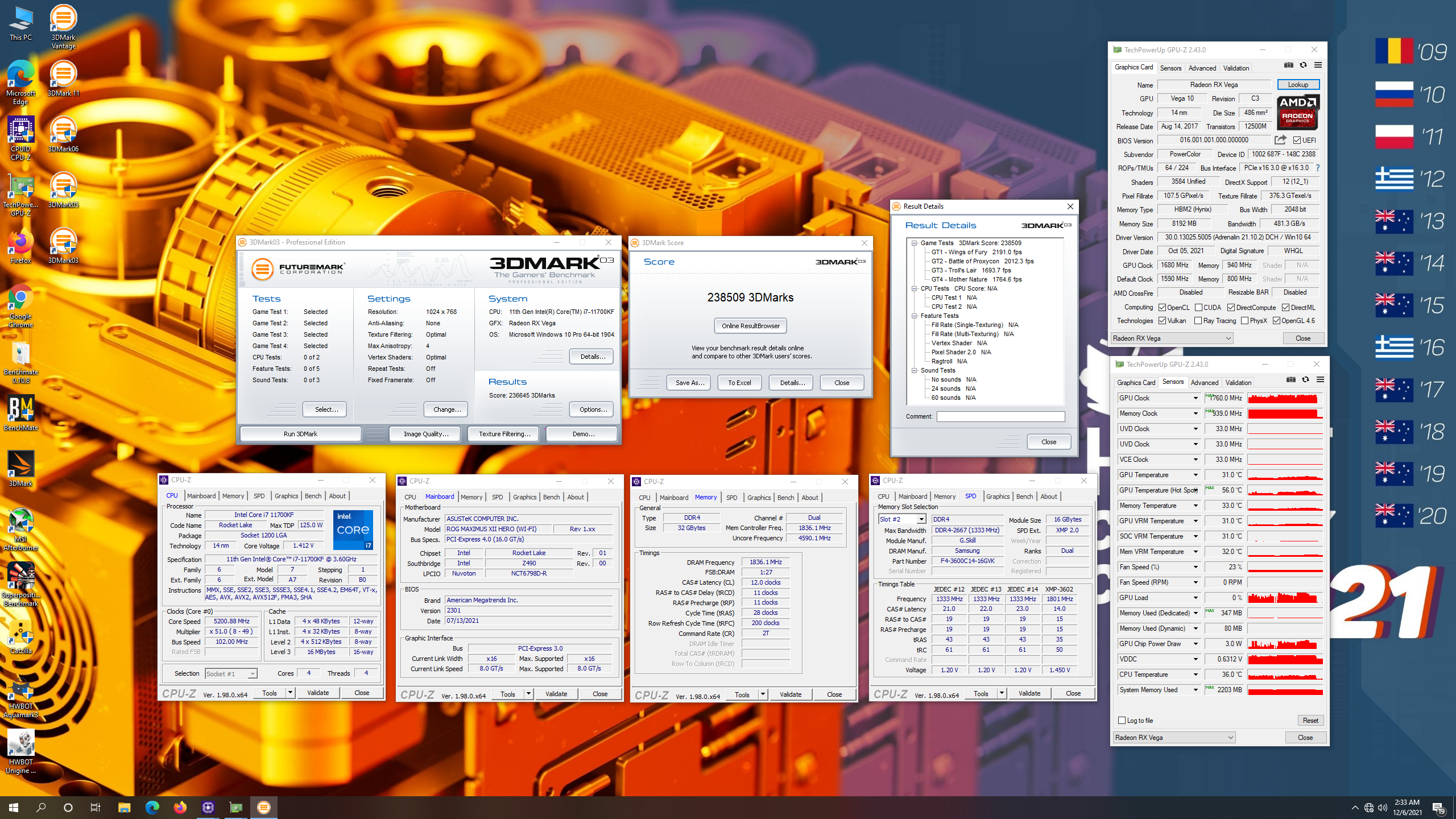Toggle the PhysX checkbox
The height and width of the screenshot is (819, 1456).
[x=1245, y=321]
